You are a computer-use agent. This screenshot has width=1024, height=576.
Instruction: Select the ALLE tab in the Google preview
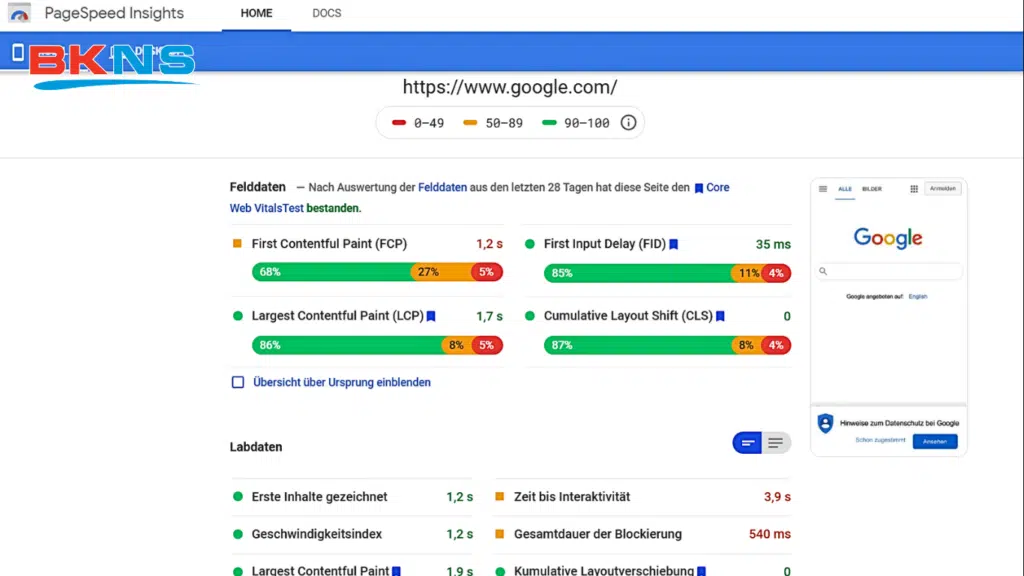click(845, 189)
